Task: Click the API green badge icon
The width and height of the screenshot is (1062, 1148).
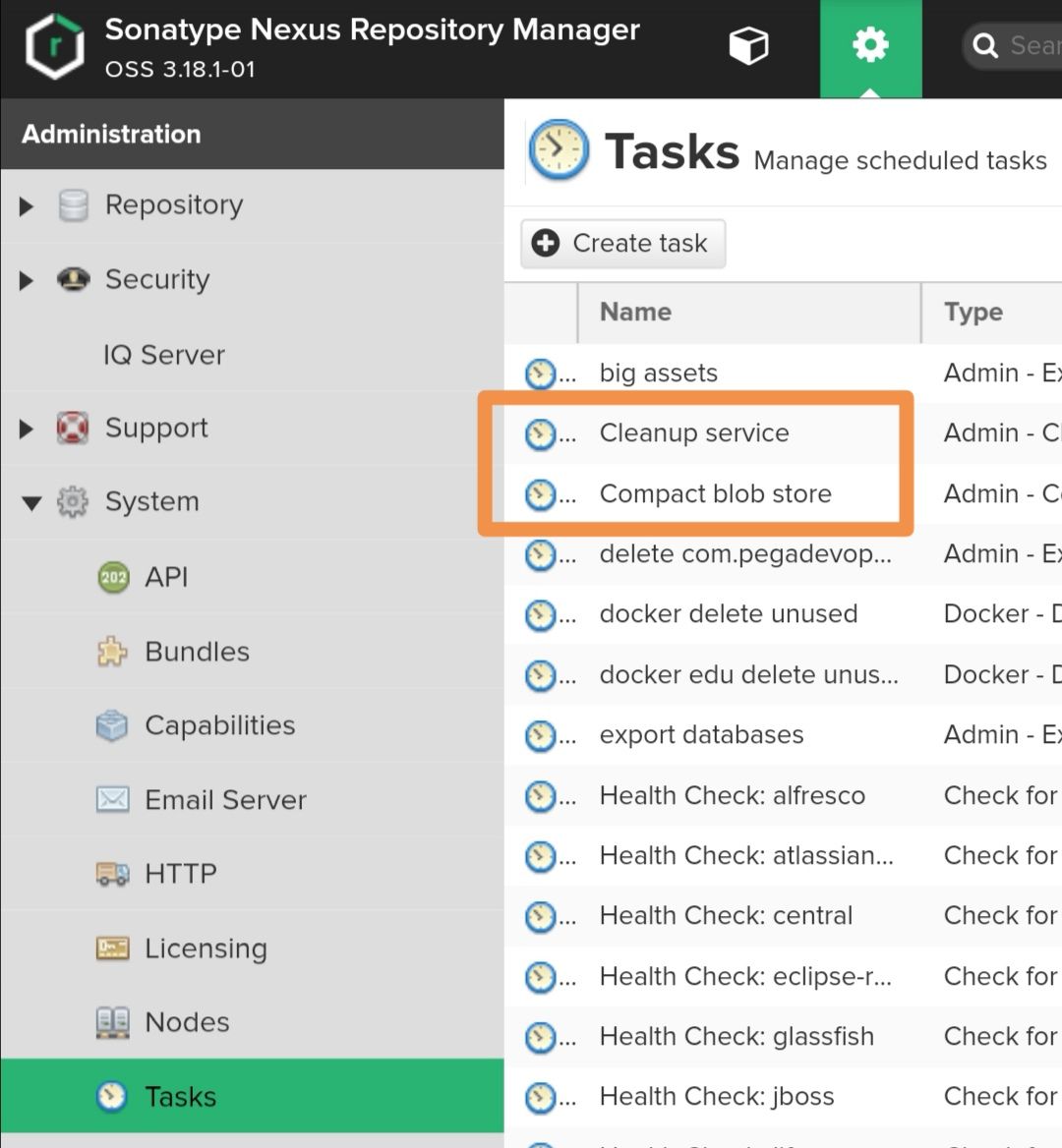Action: tap(113, 578)
